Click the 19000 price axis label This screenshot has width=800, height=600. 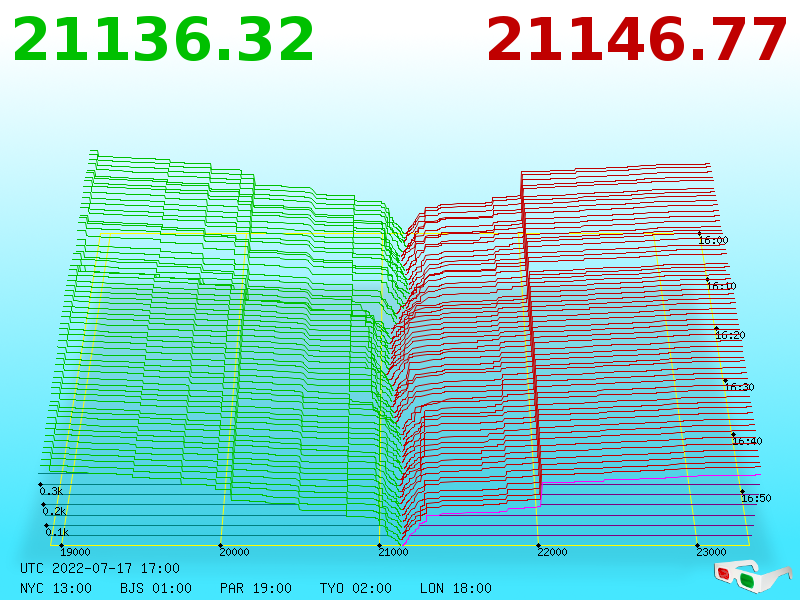(x=75, y=552)
